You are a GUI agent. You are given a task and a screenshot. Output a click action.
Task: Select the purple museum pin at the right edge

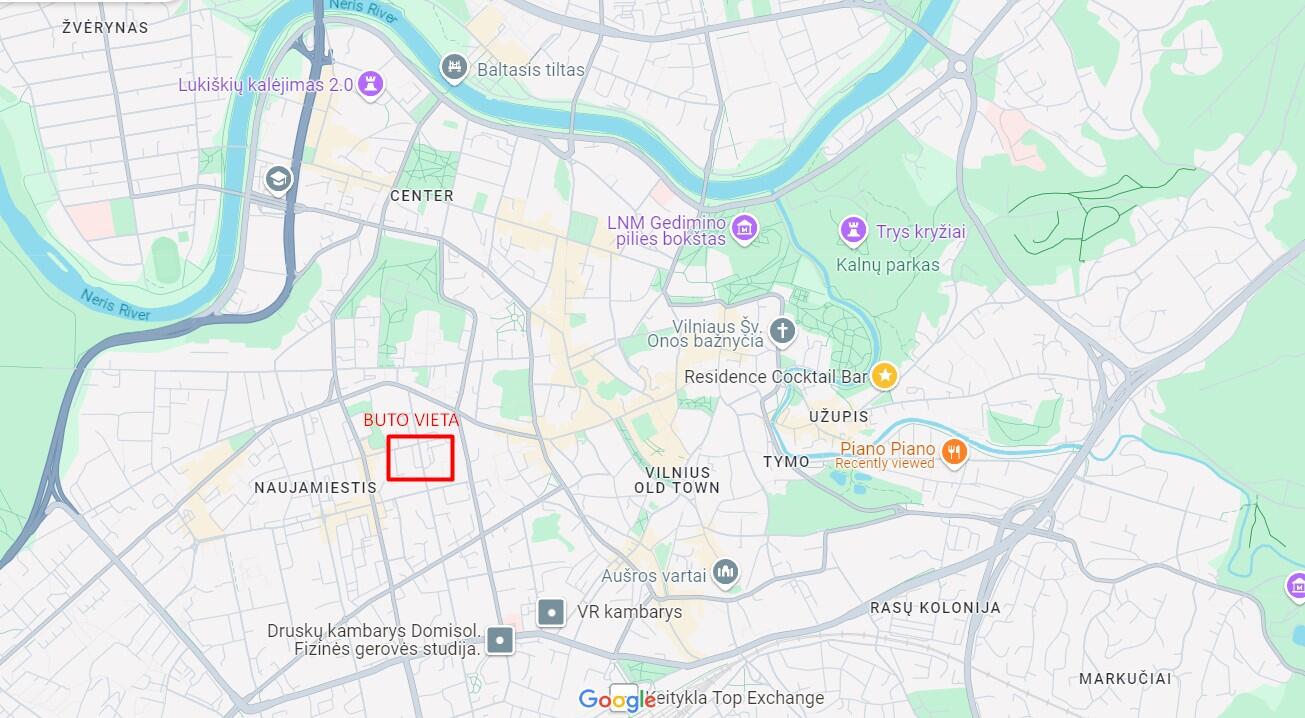(x=1296, y=587)
